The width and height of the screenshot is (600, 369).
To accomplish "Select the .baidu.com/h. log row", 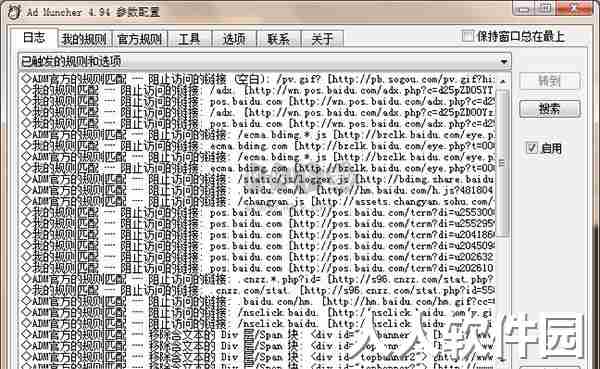I will click(257, 190).
